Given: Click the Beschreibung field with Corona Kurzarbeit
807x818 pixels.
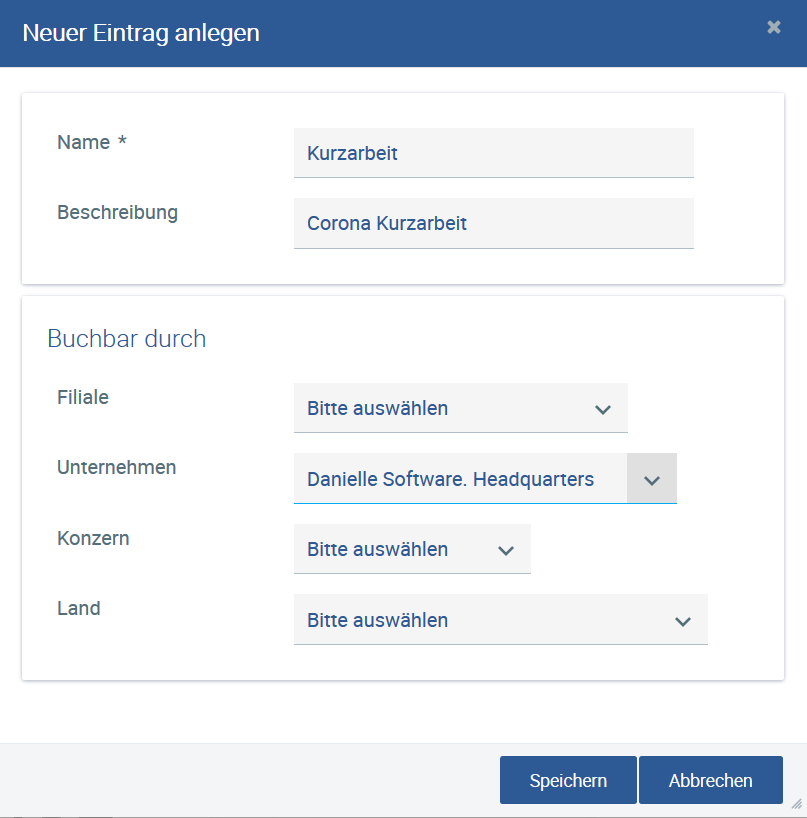Looking at the screenshot, I should coord(493,223).
